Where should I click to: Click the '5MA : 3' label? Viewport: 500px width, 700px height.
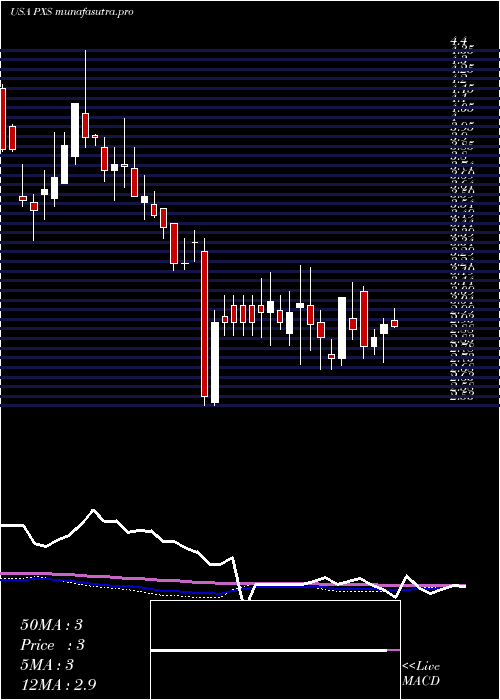[x=47, y=665]
